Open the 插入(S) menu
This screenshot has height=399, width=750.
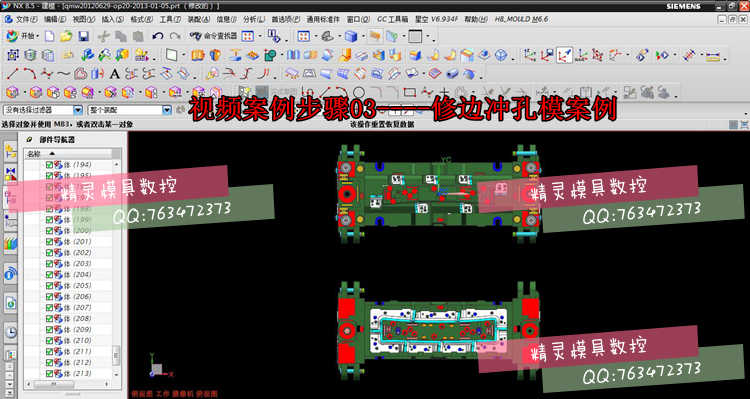tap(112, 20)
